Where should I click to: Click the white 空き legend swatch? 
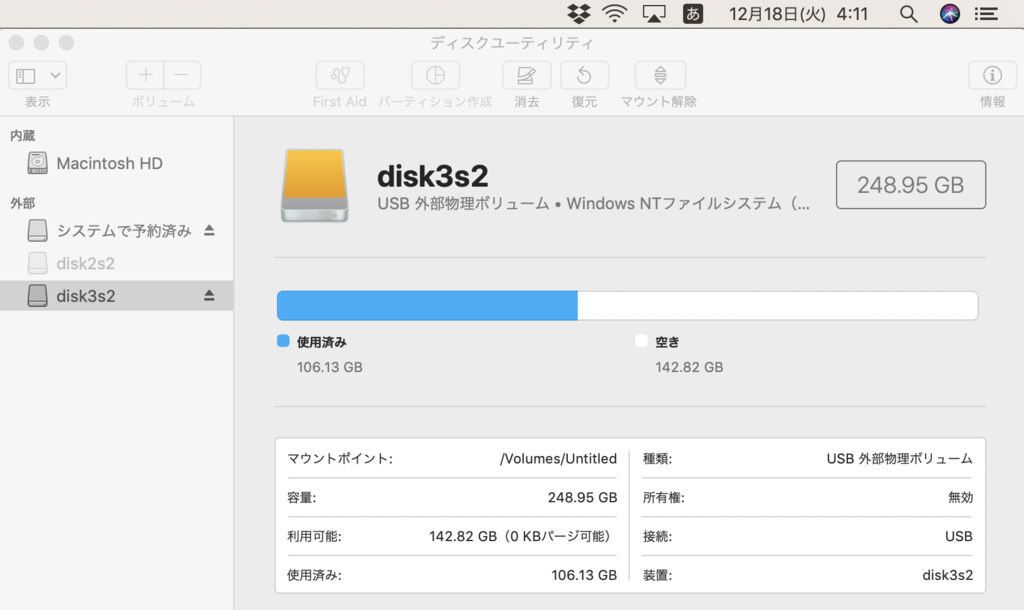point(641,341)
